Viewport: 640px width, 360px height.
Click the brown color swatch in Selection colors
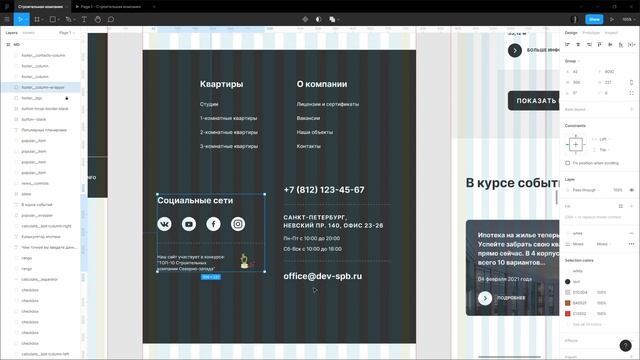(x=567, y=303)
